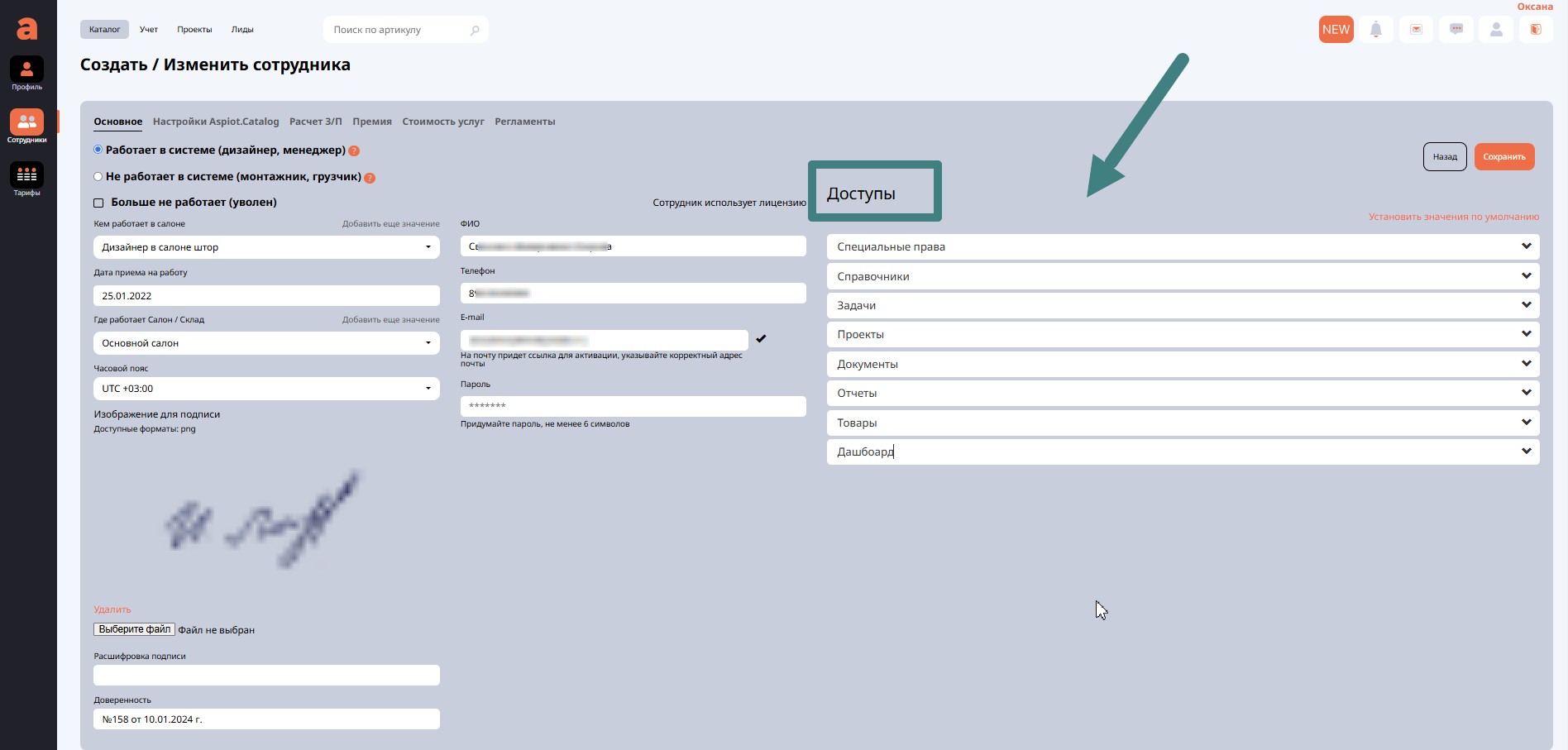Open the Тарифы sidebar icon
Screen dimensions: 1568x750
(x=26, y=176)
